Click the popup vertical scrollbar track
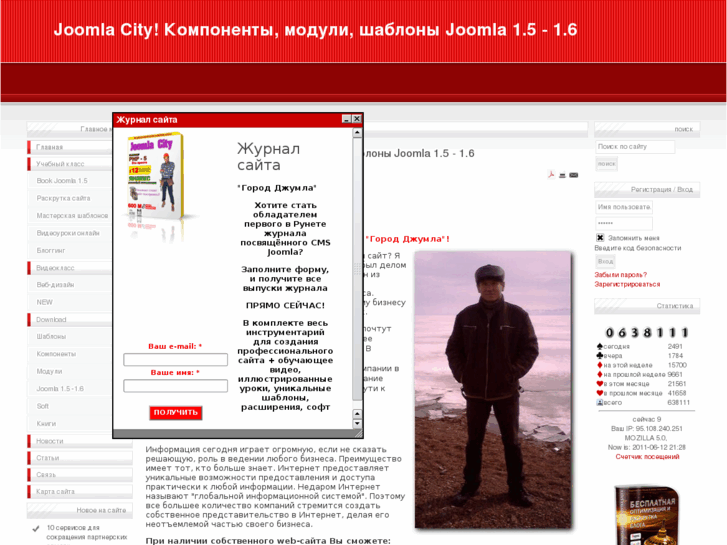 357,269
